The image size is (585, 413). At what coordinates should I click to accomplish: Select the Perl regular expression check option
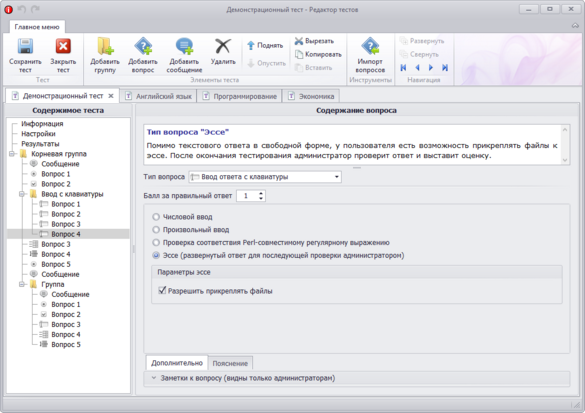(156, 243)
